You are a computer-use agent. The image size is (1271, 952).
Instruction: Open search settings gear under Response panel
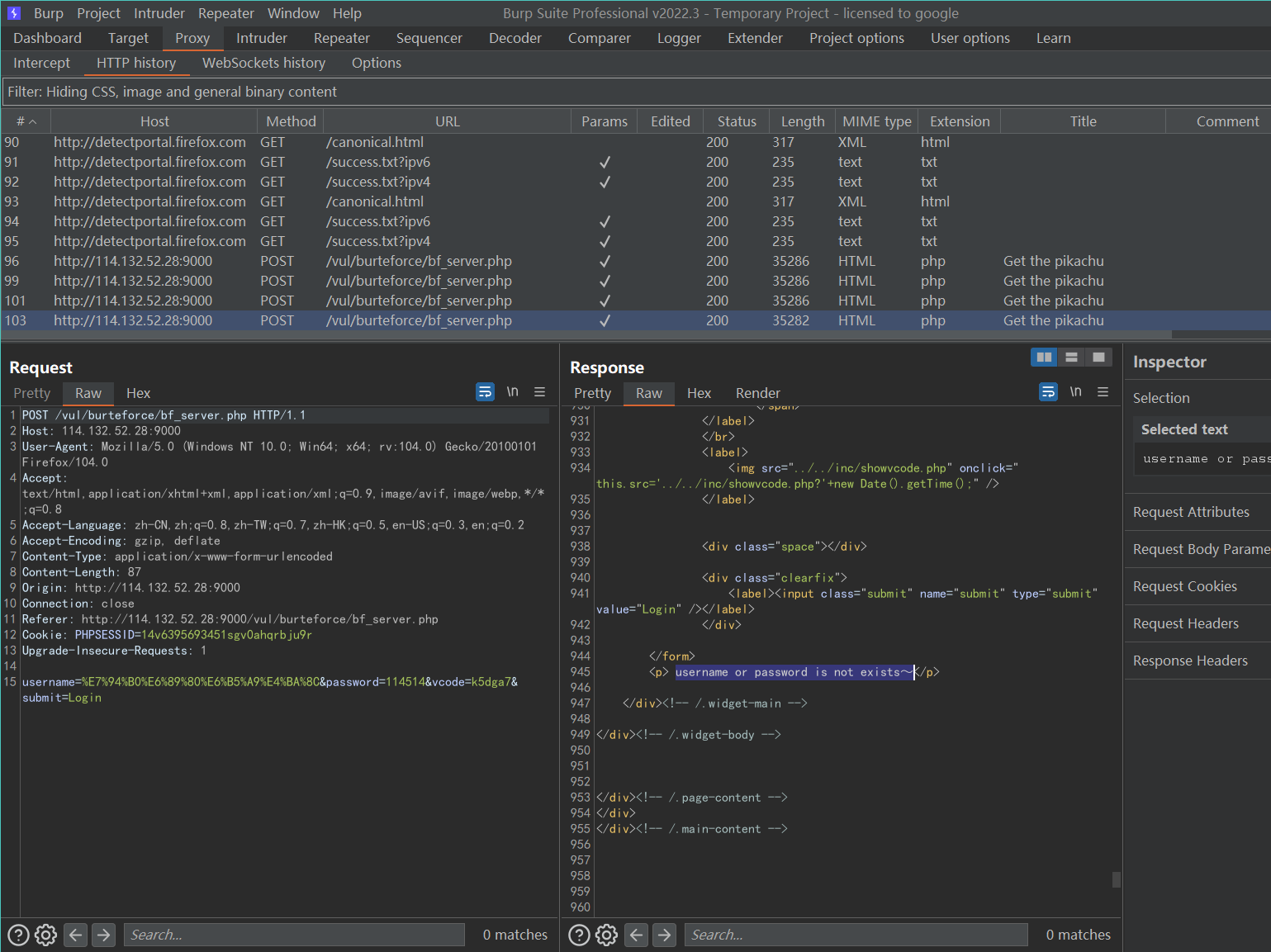607,935
